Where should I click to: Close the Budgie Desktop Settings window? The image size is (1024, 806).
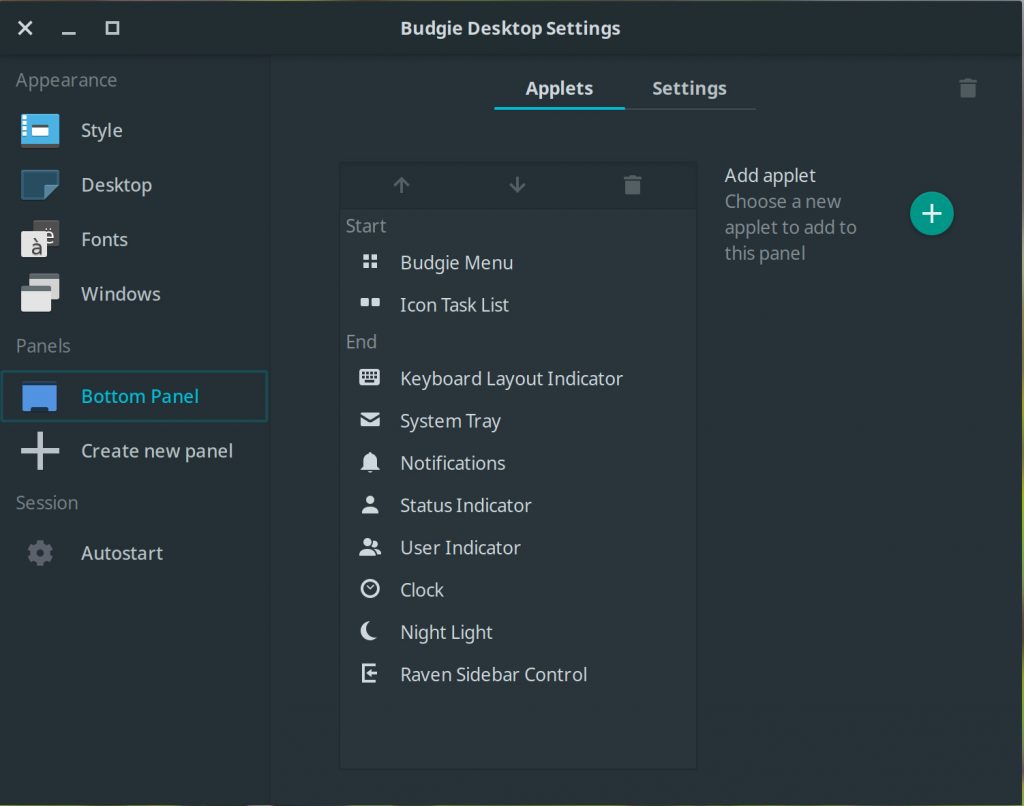25,28
